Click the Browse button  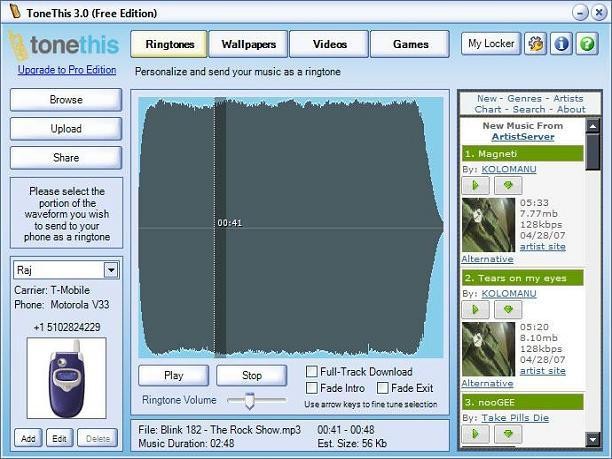tap(66, 100)
